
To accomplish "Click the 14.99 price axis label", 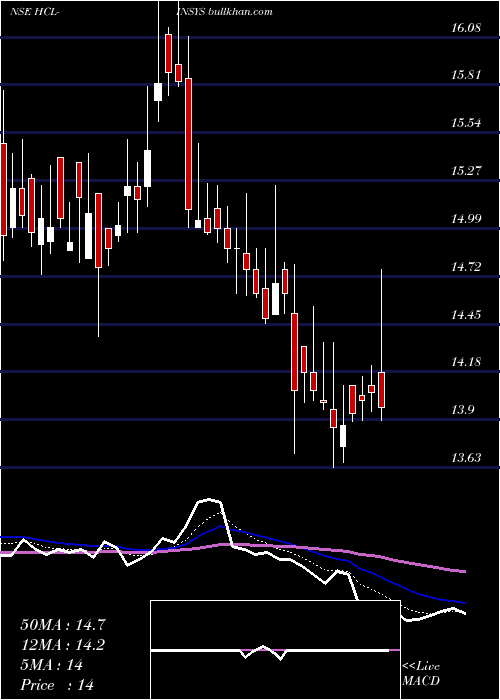I will point(466,219).
